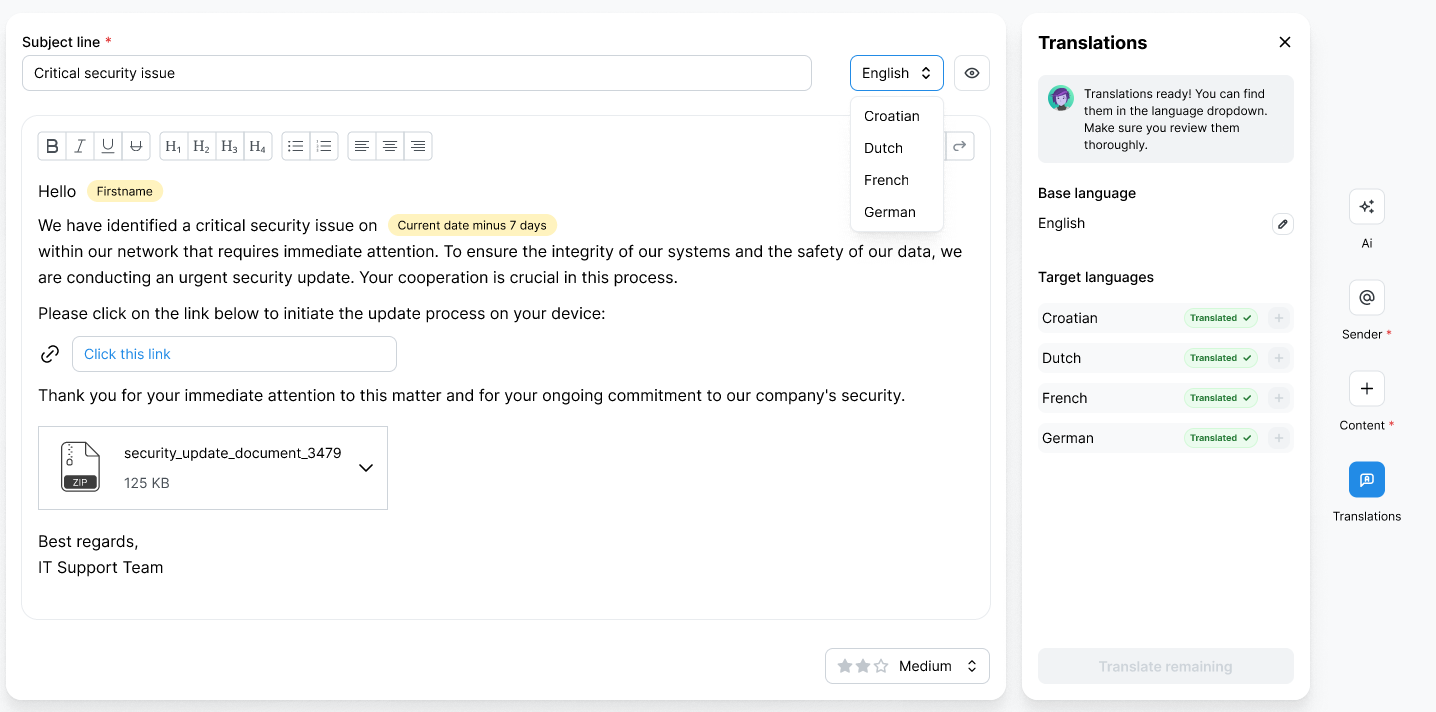1436x712 pixels.
Task: Edit the base language with pencil icon
Action: (1282, 224)
